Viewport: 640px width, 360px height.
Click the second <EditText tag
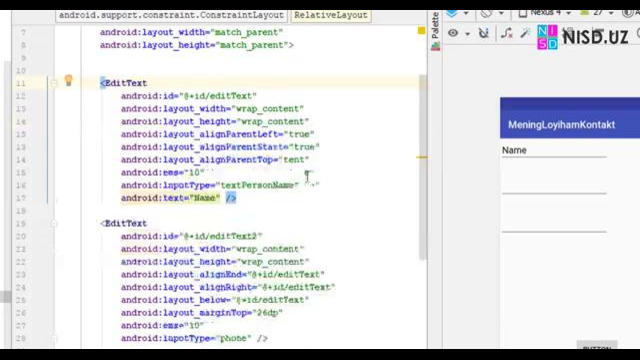pos(124,224)
